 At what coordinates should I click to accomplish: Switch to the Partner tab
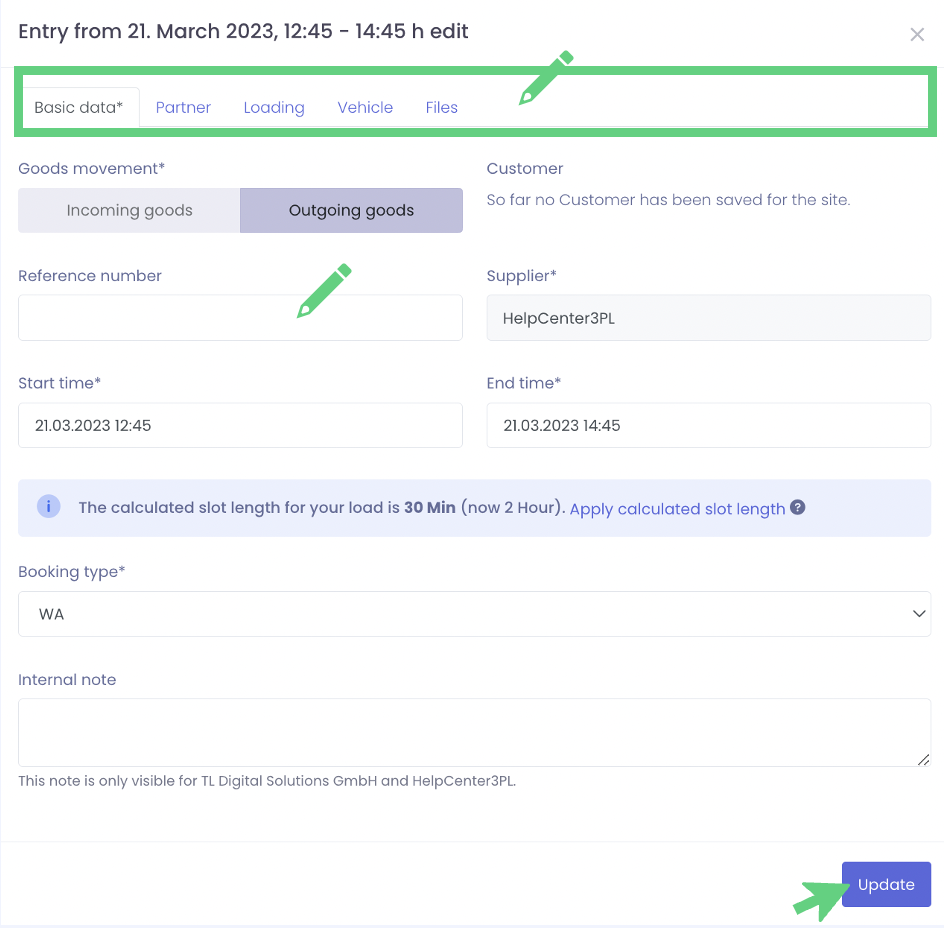tap(183, 107)
